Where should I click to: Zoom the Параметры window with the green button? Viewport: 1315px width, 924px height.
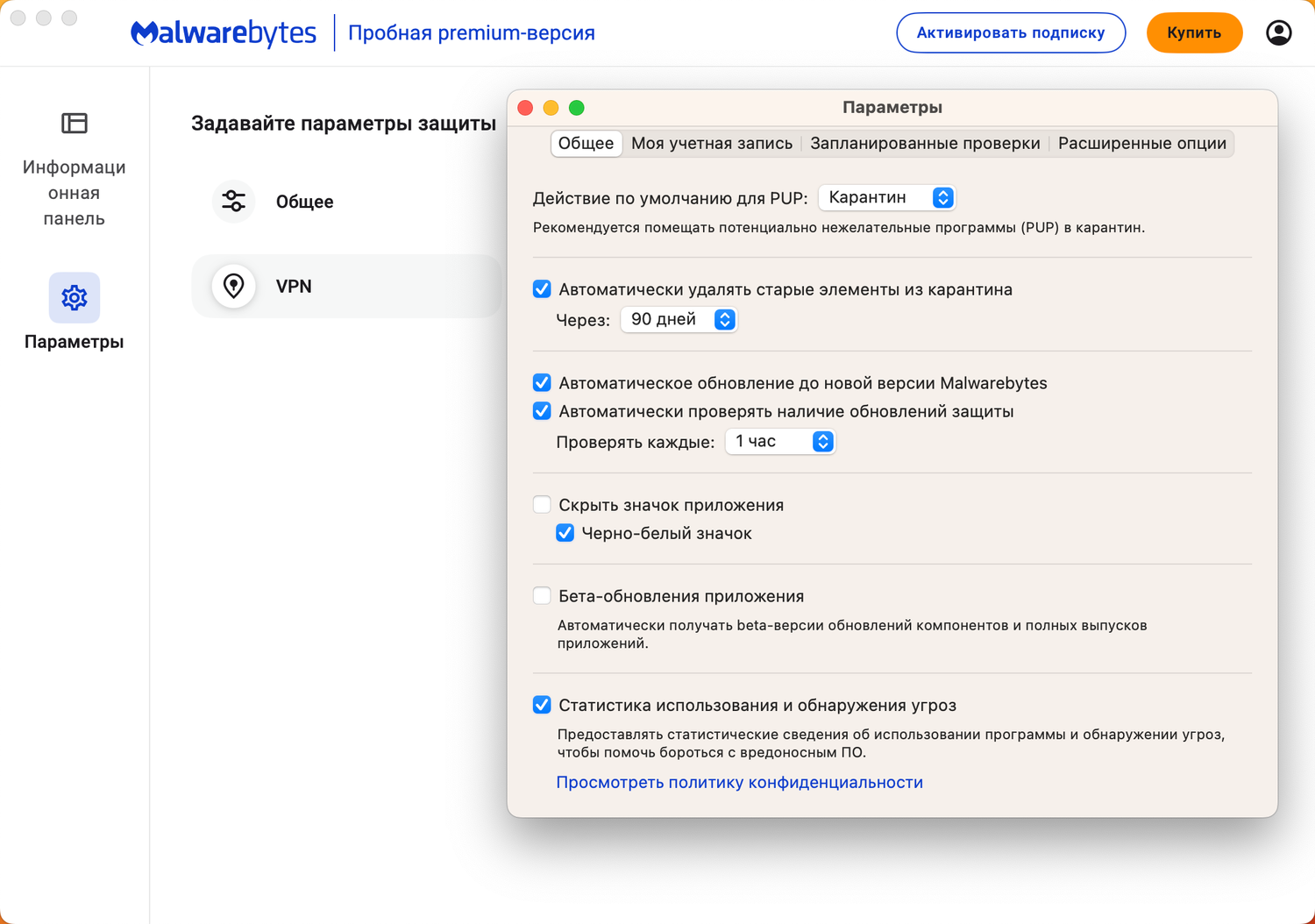click(576, 108)
